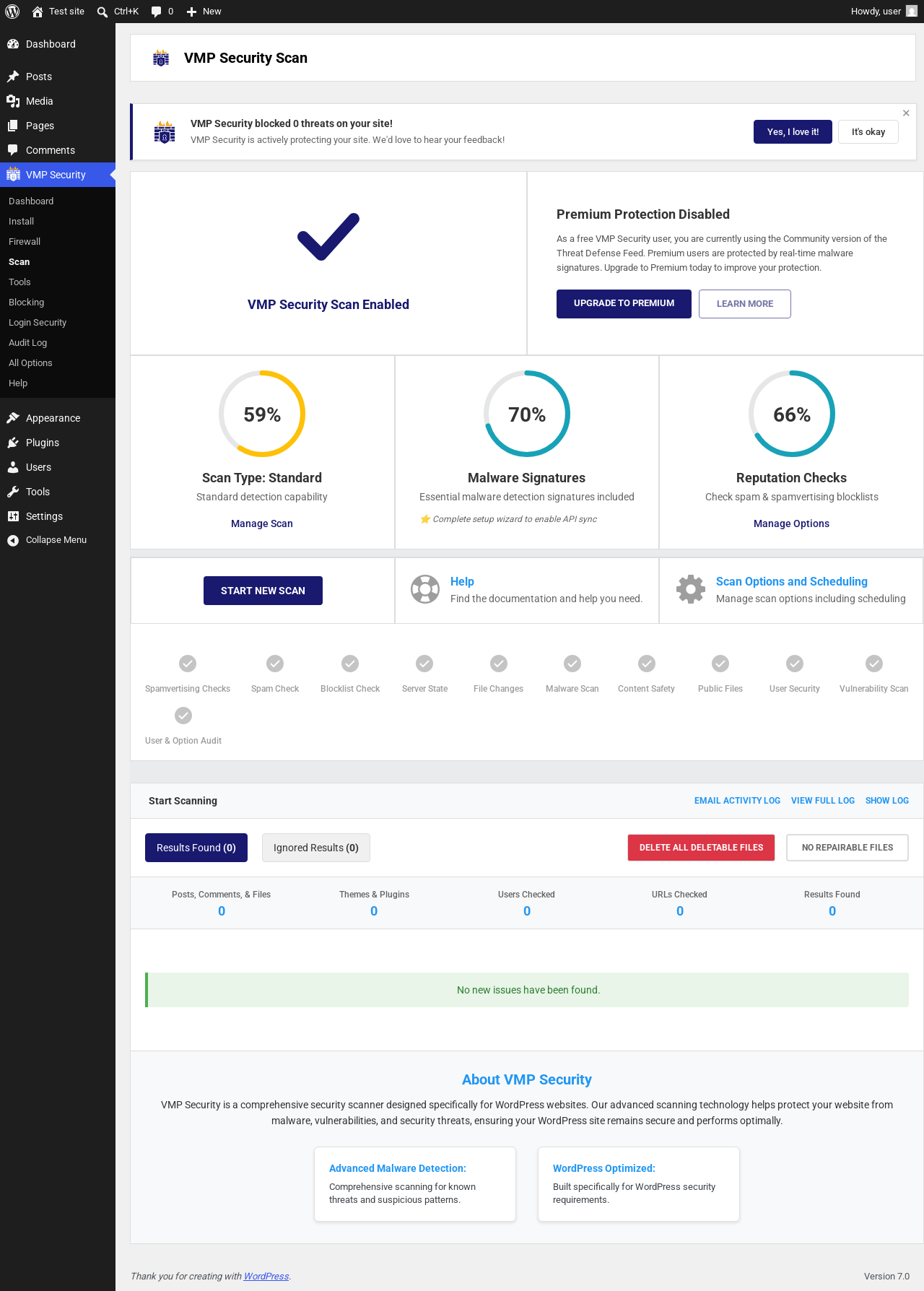Click the Help lifebuoy icon
This screenshot has width=924, height=1291.
coord(425,589)
